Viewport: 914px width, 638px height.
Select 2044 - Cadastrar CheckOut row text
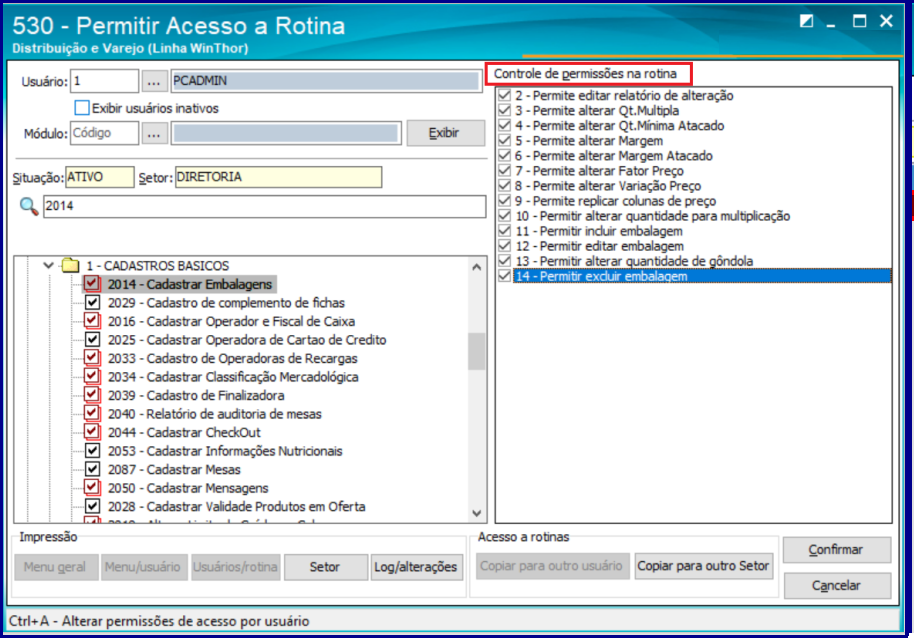coord(184,432)
